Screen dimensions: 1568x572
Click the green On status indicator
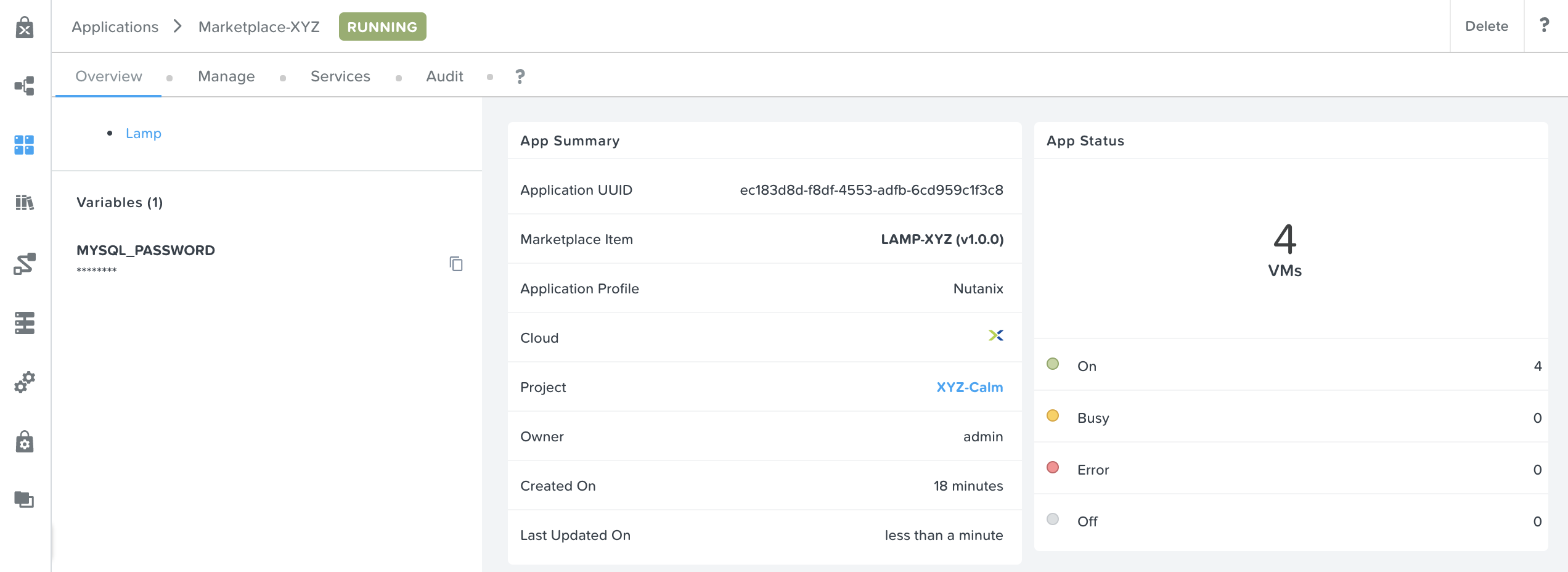coord(1053,364)
